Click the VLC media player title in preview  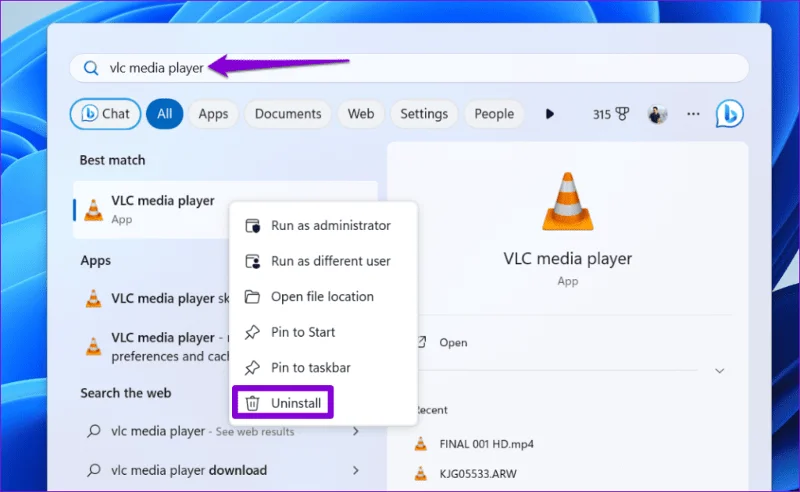click(x=568, y=259)
